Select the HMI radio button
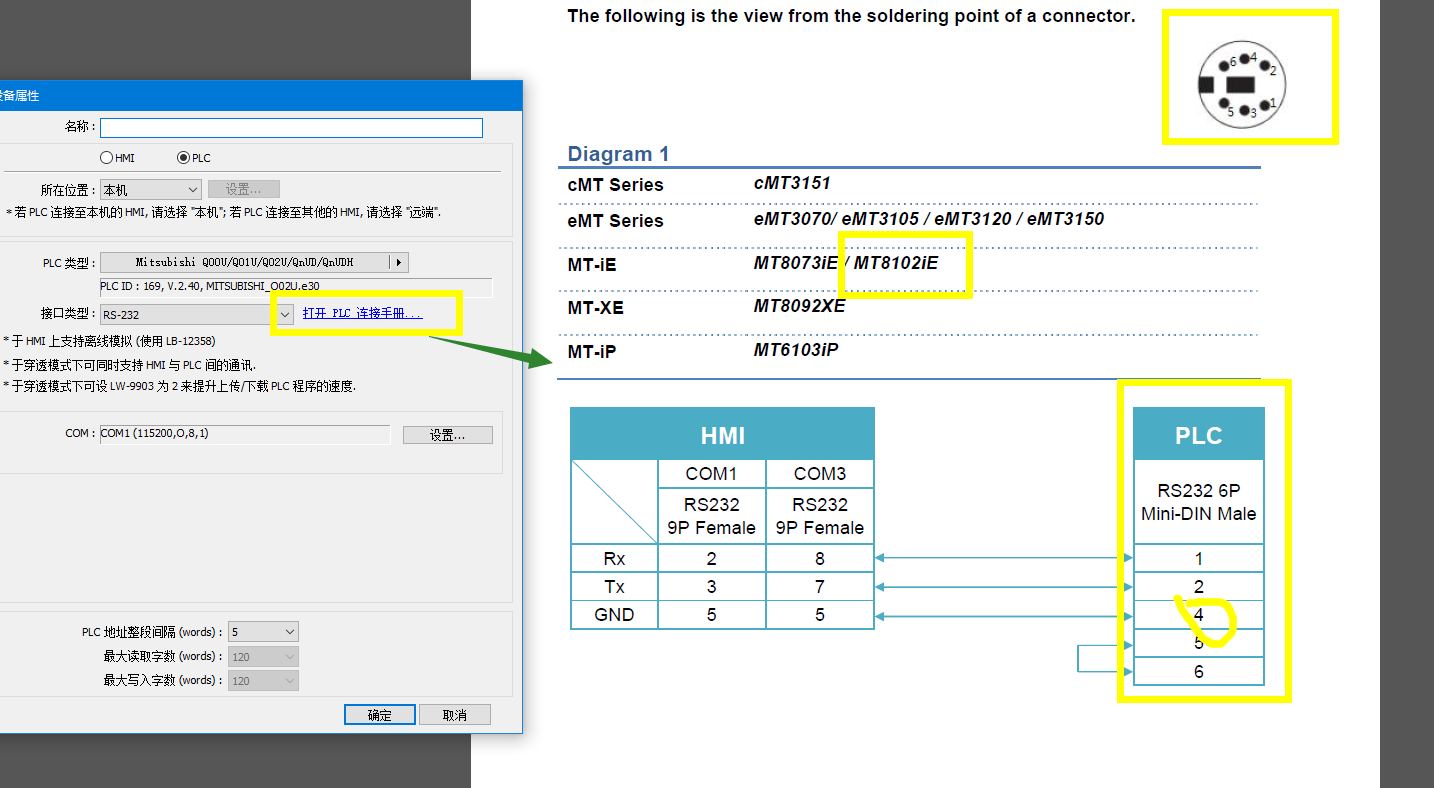This screenshot has height=788, width=1434. tap(107, 158)
